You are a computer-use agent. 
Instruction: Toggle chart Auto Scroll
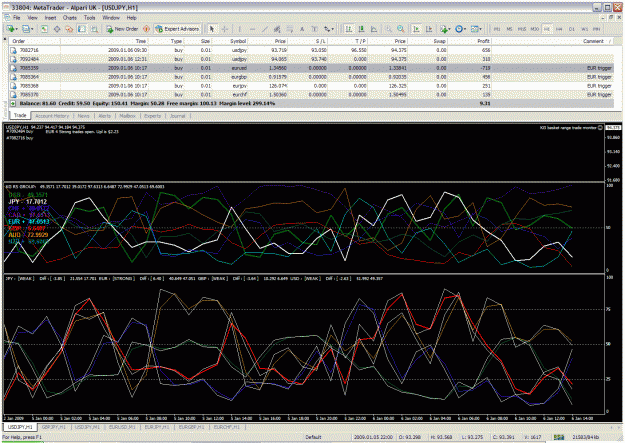click(x=416, y=29)
